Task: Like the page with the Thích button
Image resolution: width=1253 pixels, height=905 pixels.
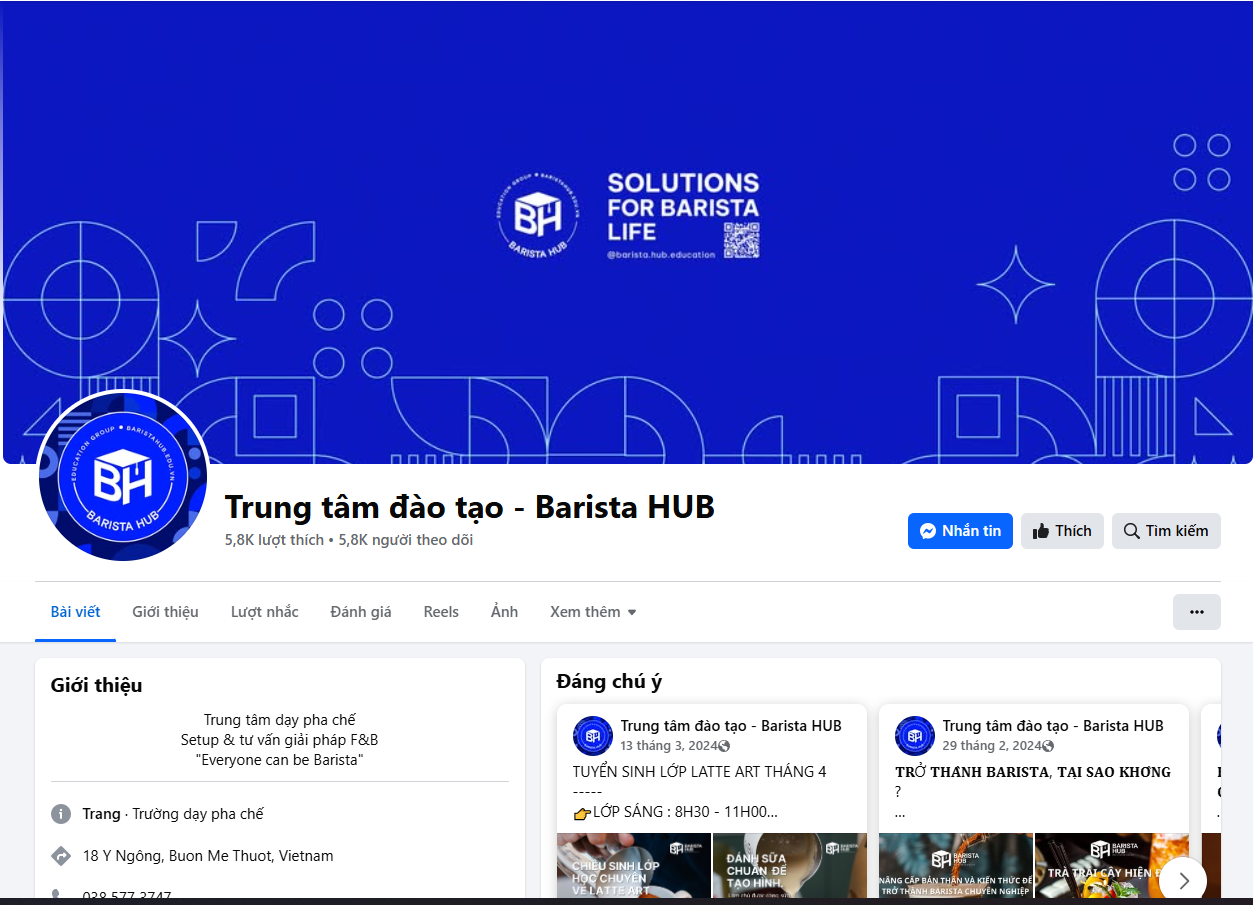Action: [1062, 531]
